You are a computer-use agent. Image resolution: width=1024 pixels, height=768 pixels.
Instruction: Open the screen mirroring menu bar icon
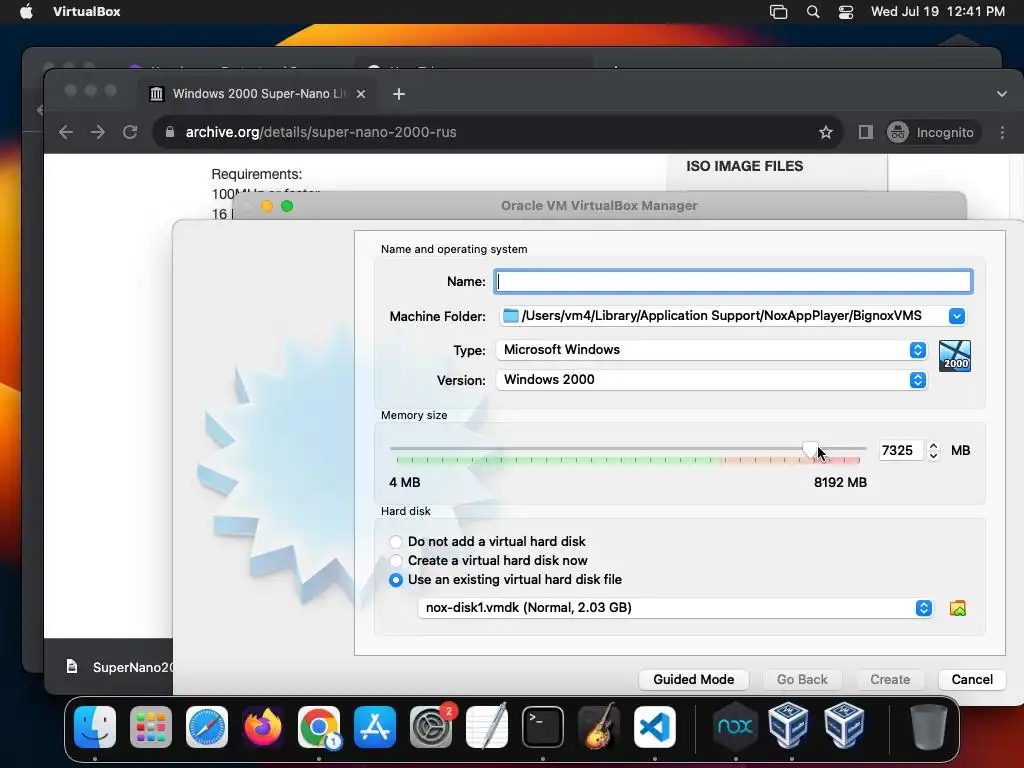tap(778, 12)
